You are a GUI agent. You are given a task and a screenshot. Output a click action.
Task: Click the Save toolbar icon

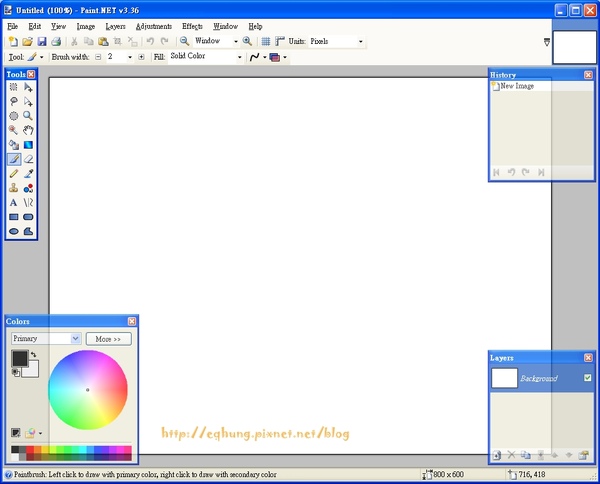(42, 41)
